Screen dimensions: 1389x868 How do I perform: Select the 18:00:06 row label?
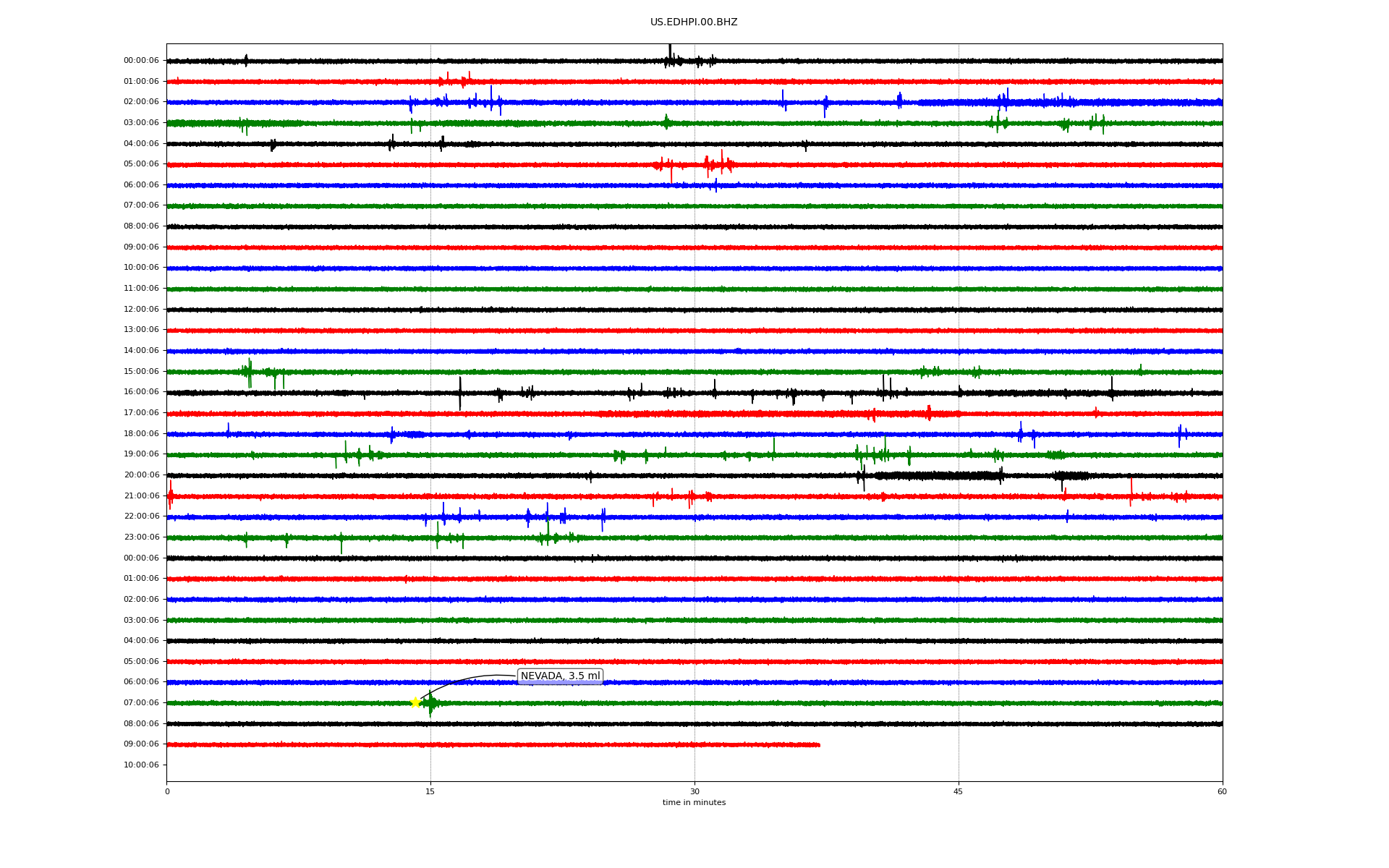(141, 434)
